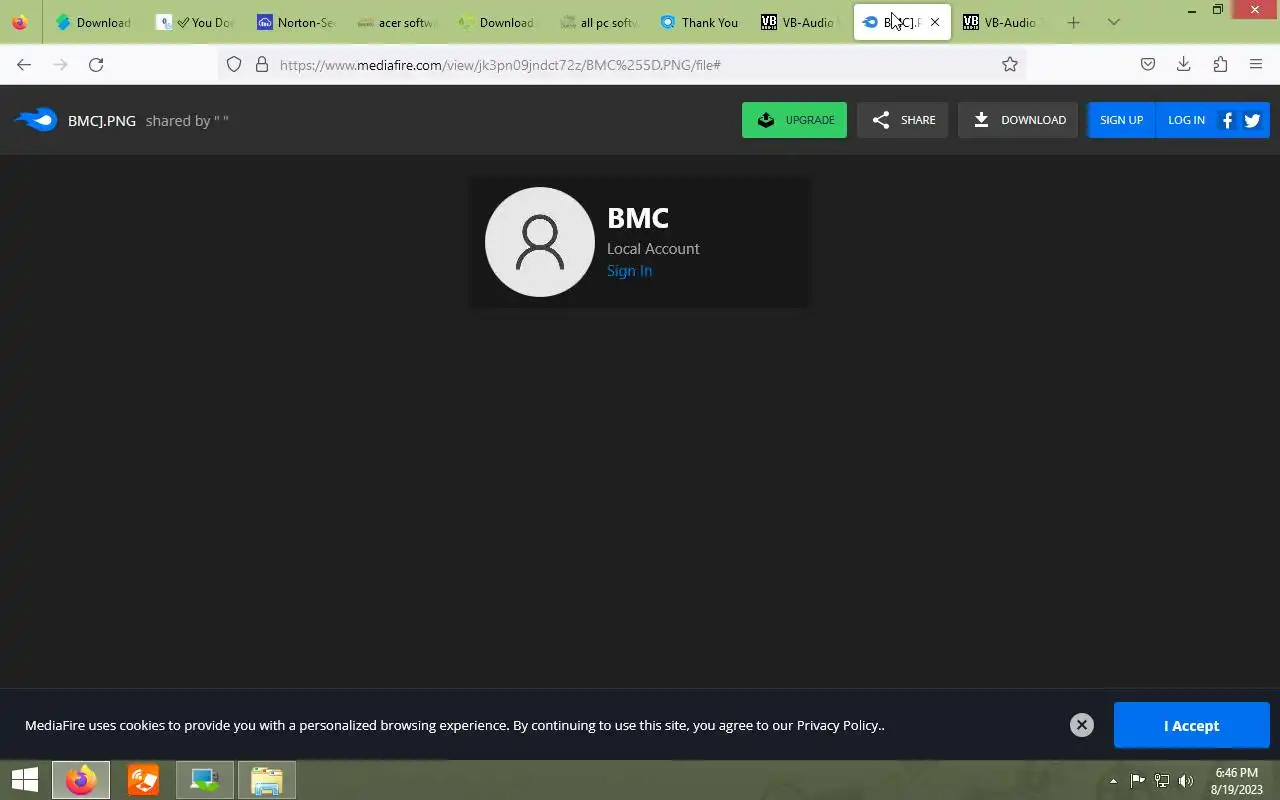Log in with the Twitter icon

coord(1252,120)
